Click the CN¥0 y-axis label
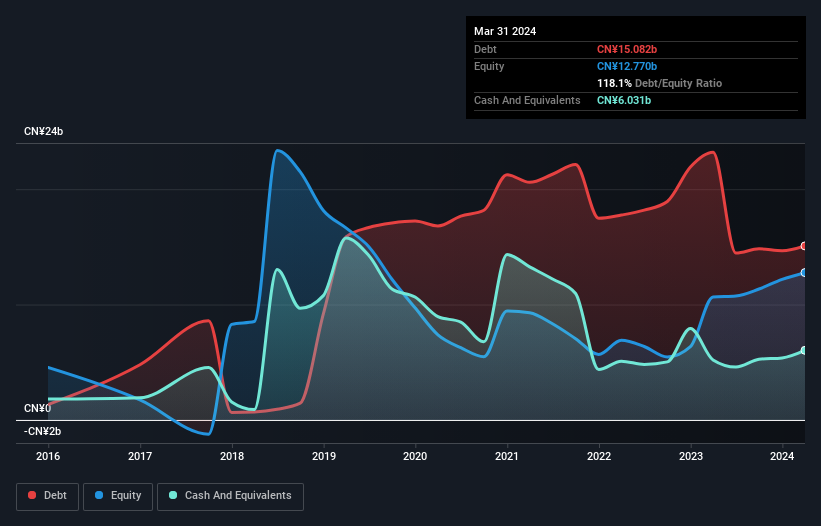Image resolution: width=821 pixels, height=526 pixels. click(38, 408)
